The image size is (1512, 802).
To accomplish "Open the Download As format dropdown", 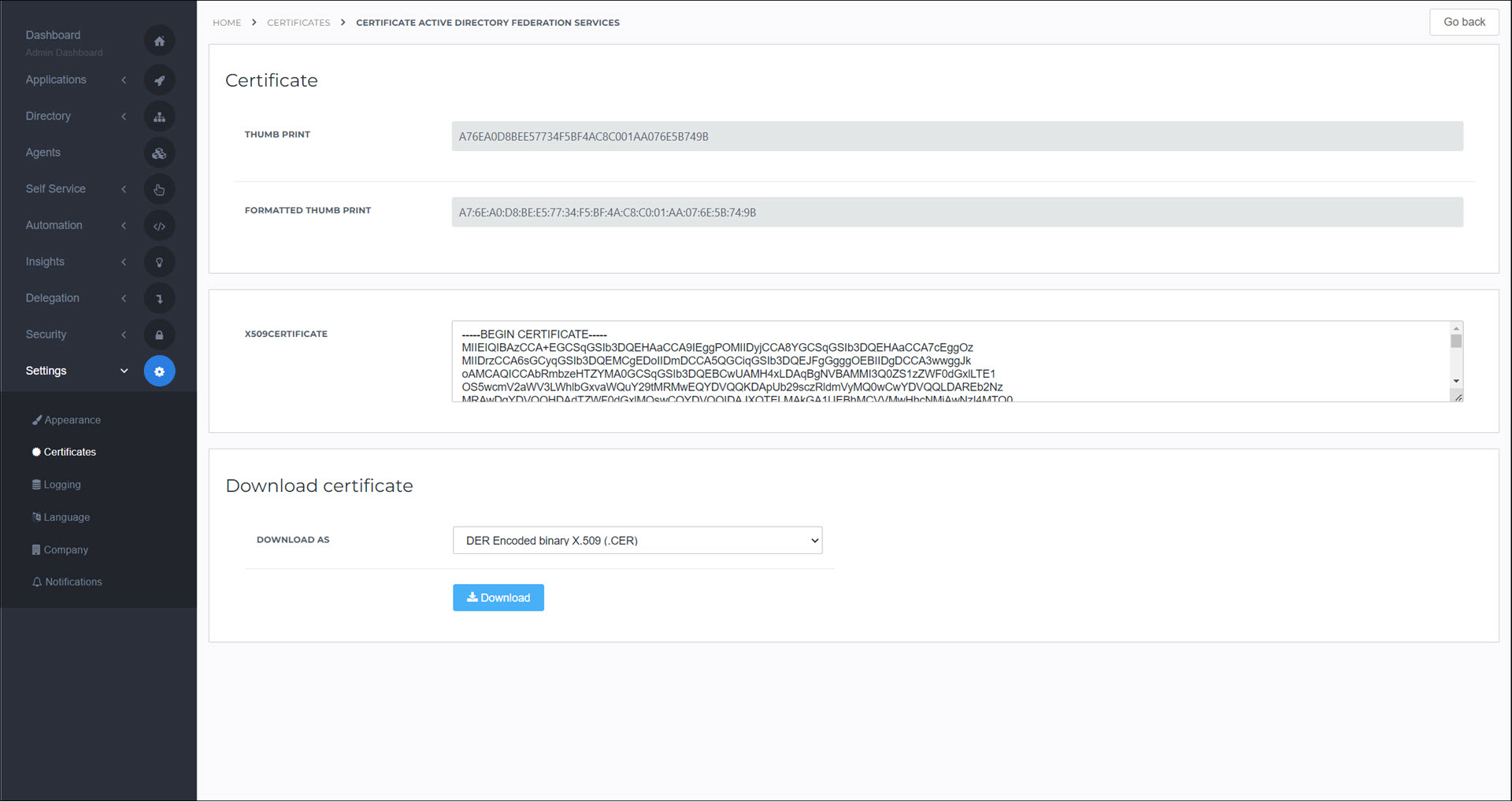I will click(637, 541).
